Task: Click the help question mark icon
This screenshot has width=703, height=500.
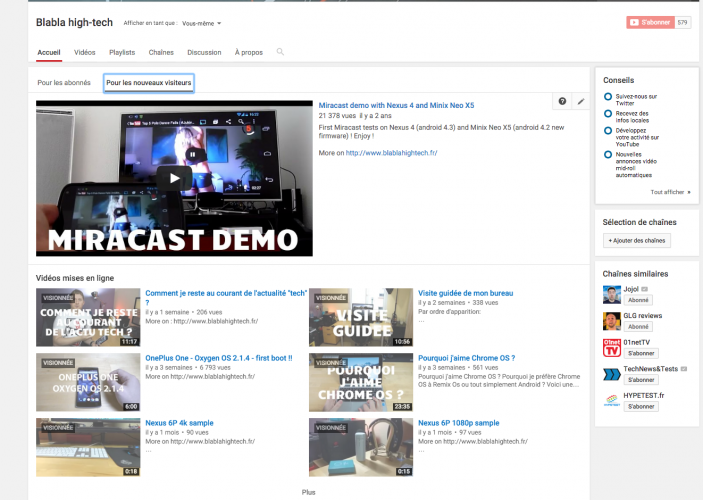Action: coord(562,101)
